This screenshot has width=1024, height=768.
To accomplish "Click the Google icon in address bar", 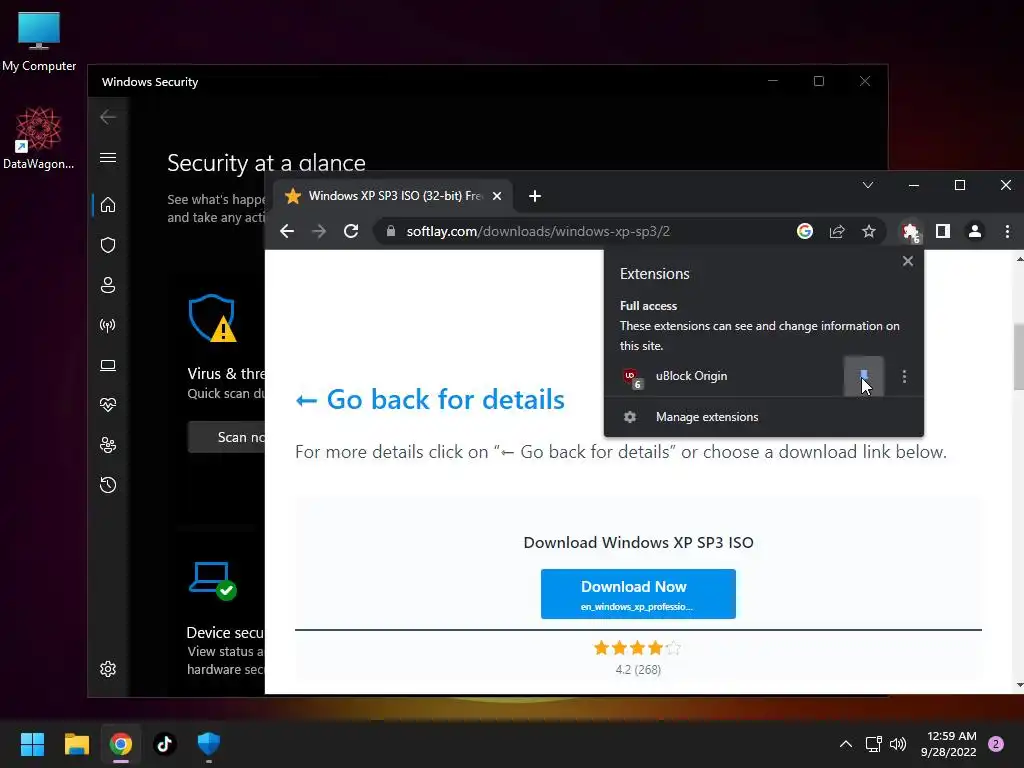I will click(x=805, y=231).
